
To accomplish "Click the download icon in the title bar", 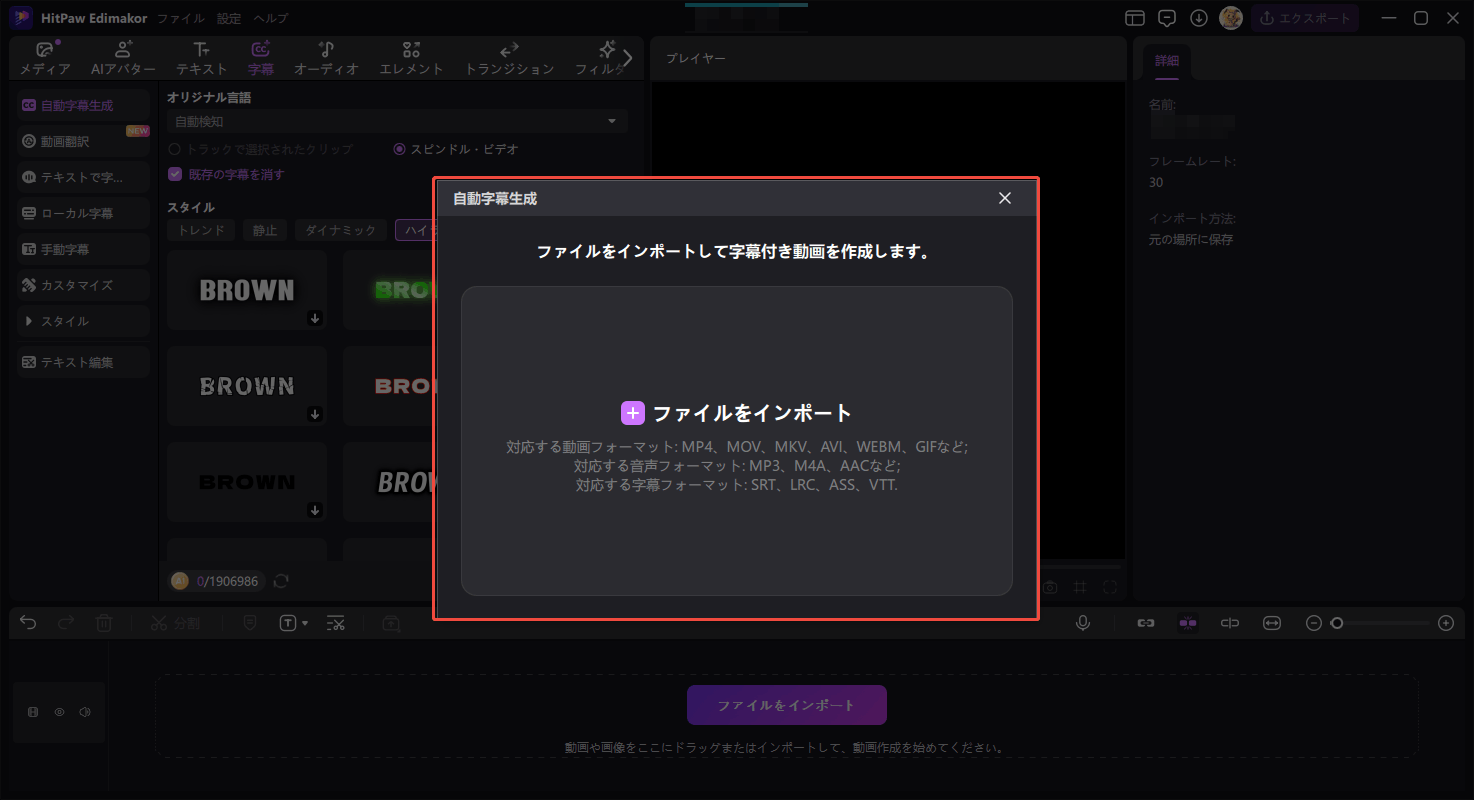I will (1198, 18).
